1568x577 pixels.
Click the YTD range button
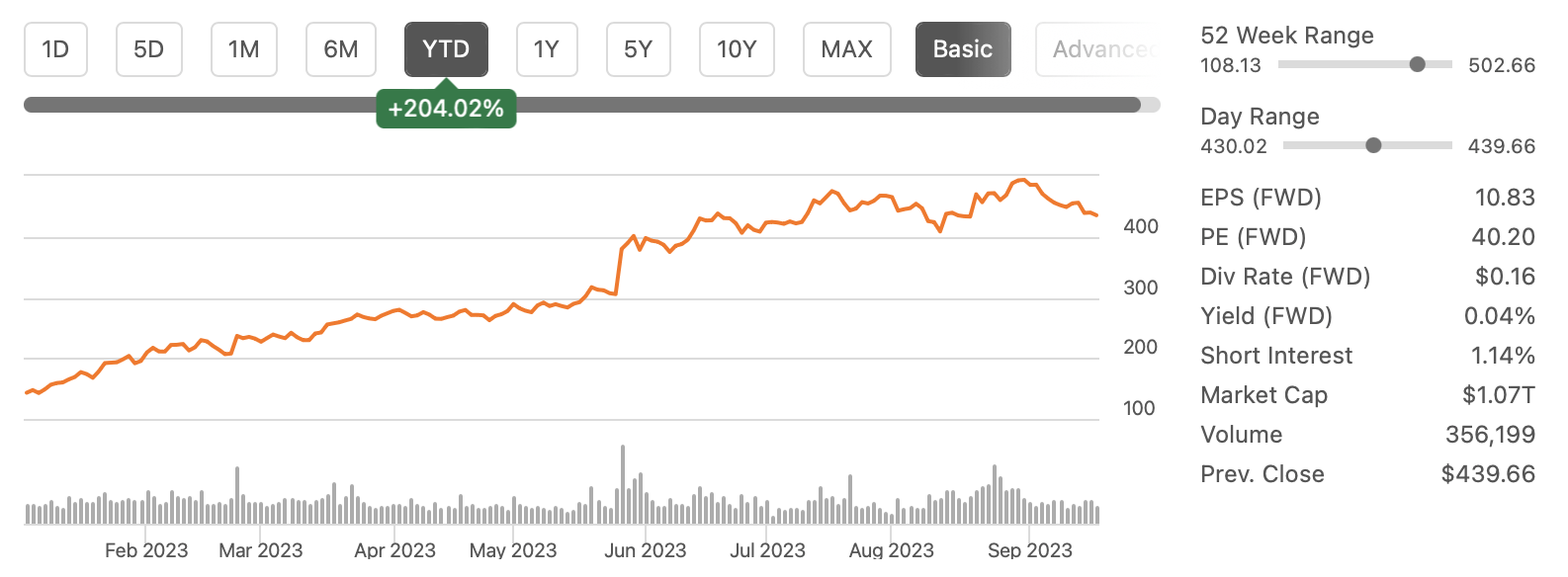point(446,49)
